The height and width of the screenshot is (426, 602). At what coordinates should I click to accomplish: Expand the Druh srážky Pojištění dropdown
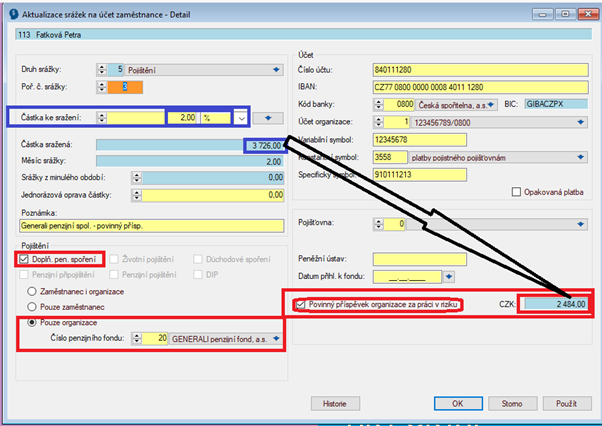pos(275,69)
